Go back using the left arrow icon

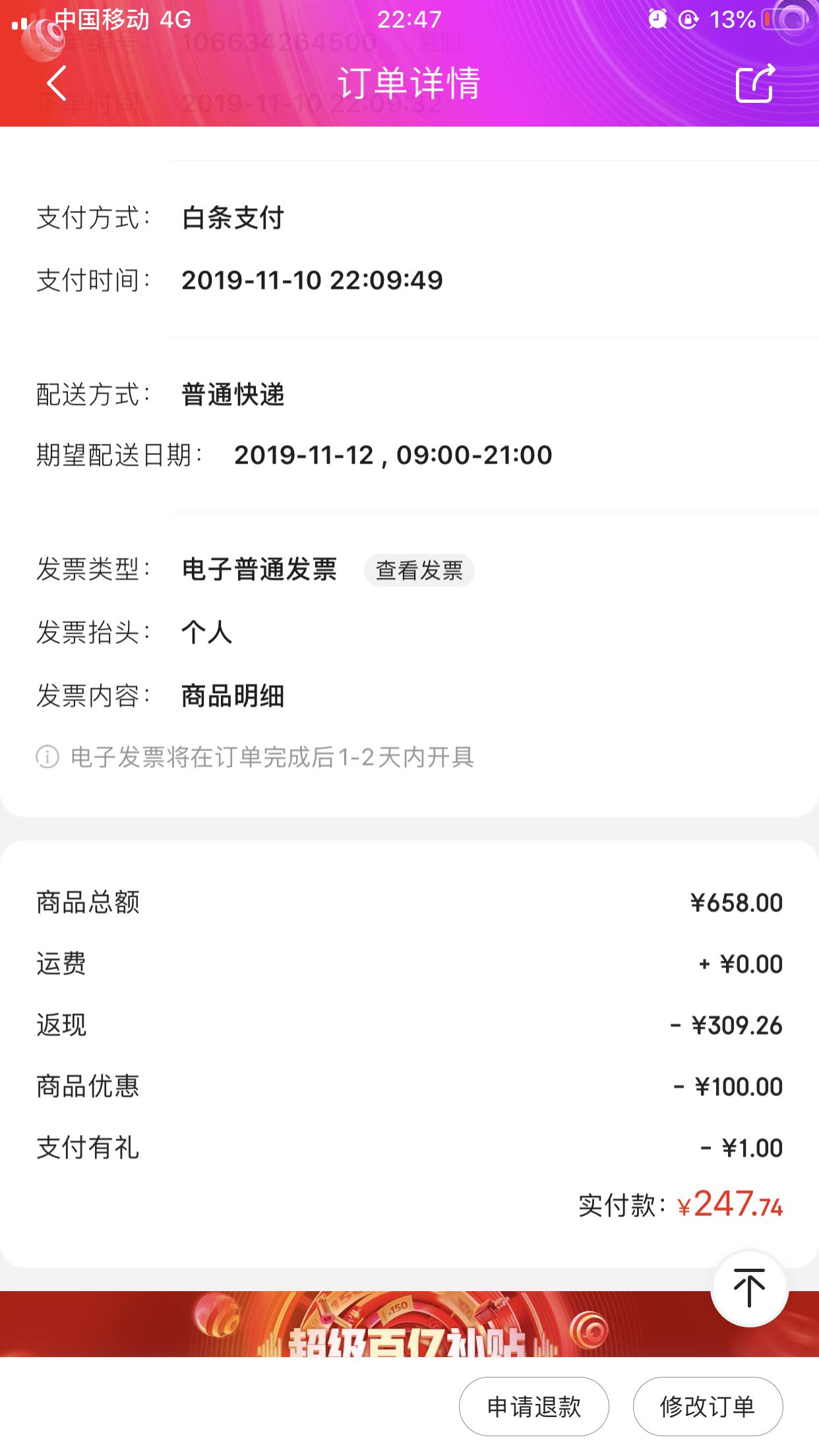tap(57, 84)
